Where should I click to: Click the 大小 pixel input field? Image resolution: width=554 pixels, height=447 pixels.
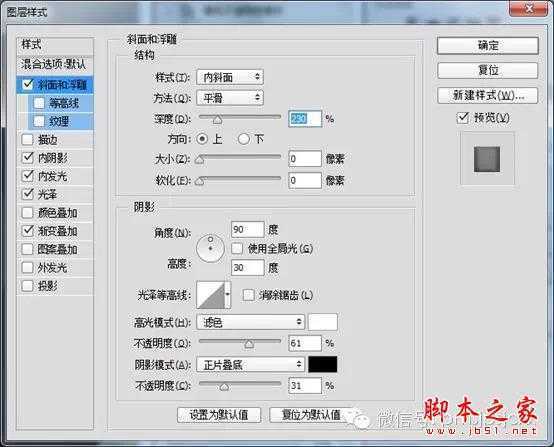click(305, 159)
